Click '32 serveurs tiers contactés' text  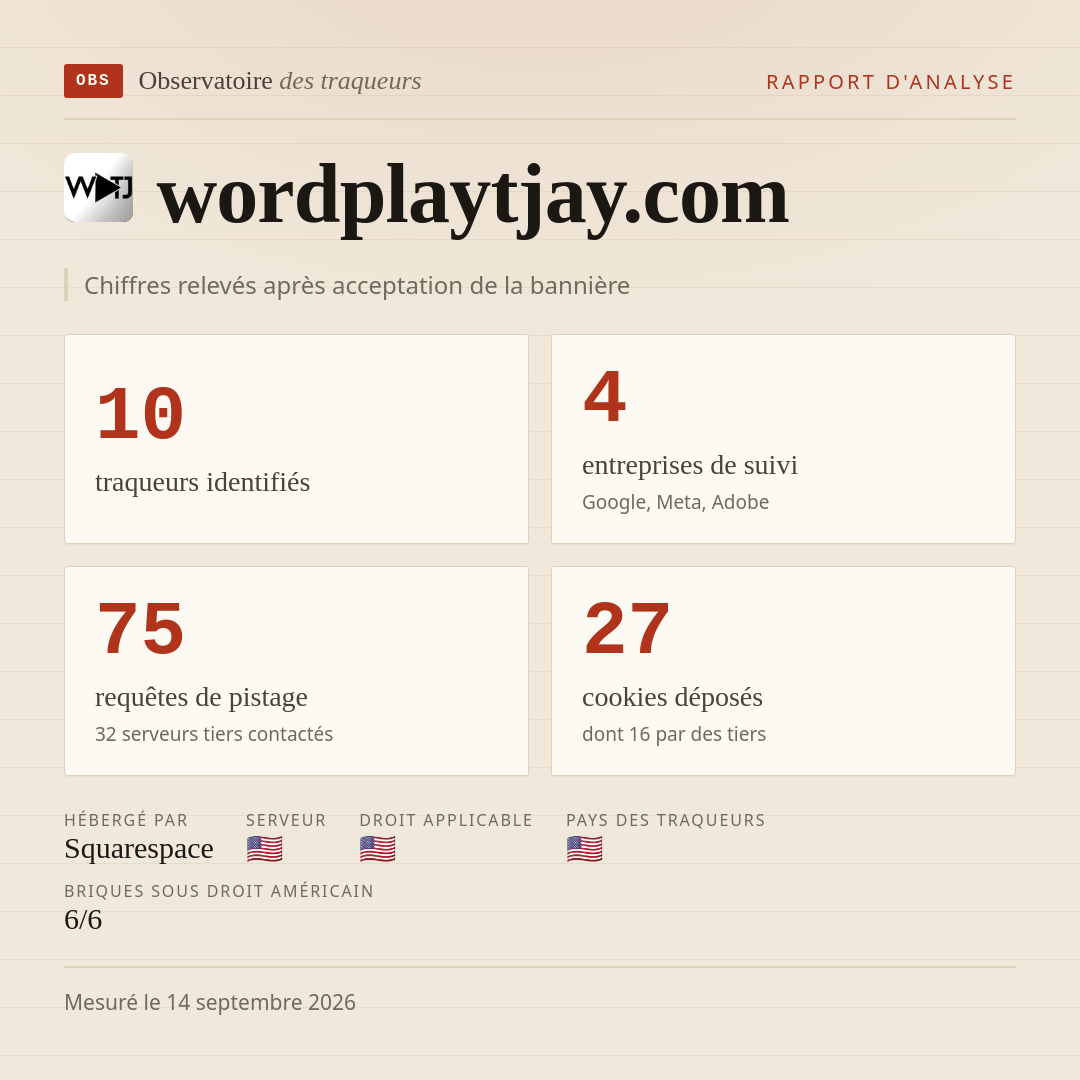pos(214,734)
